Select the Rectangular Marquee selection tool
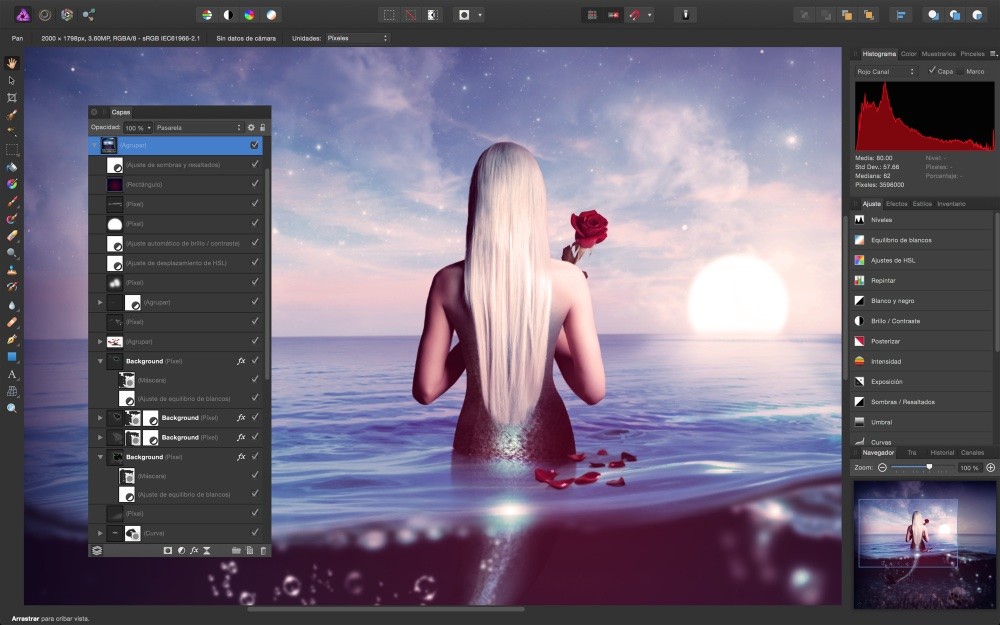This screenshot has height=625, width=1000. [x=11, y=150]
